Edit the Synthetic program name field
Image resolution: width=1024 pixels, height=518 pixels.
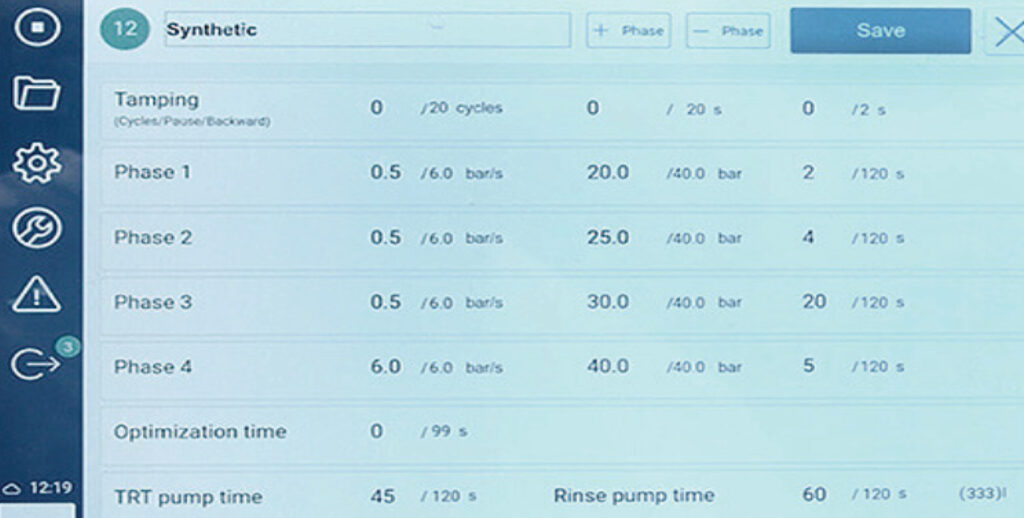click(x=367, y=30)
